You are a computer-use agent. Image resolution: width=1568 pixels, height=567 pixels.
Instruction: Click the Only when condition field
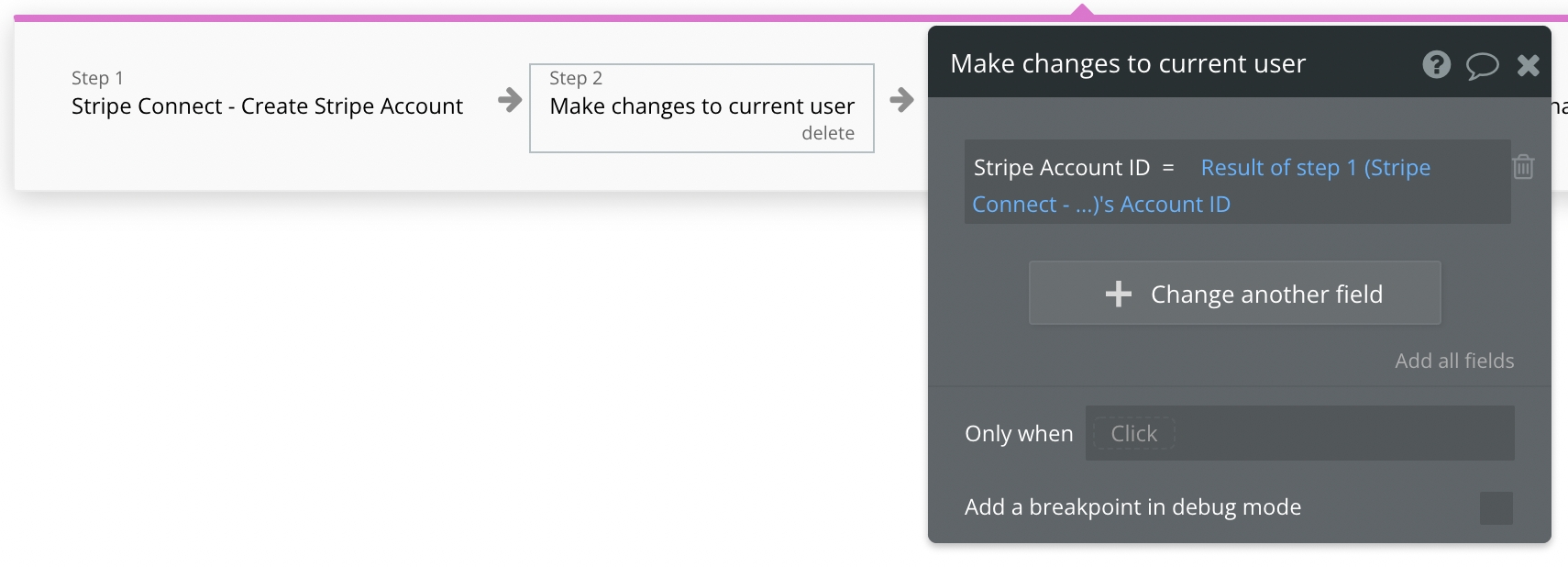click(x=1299, y=433)
